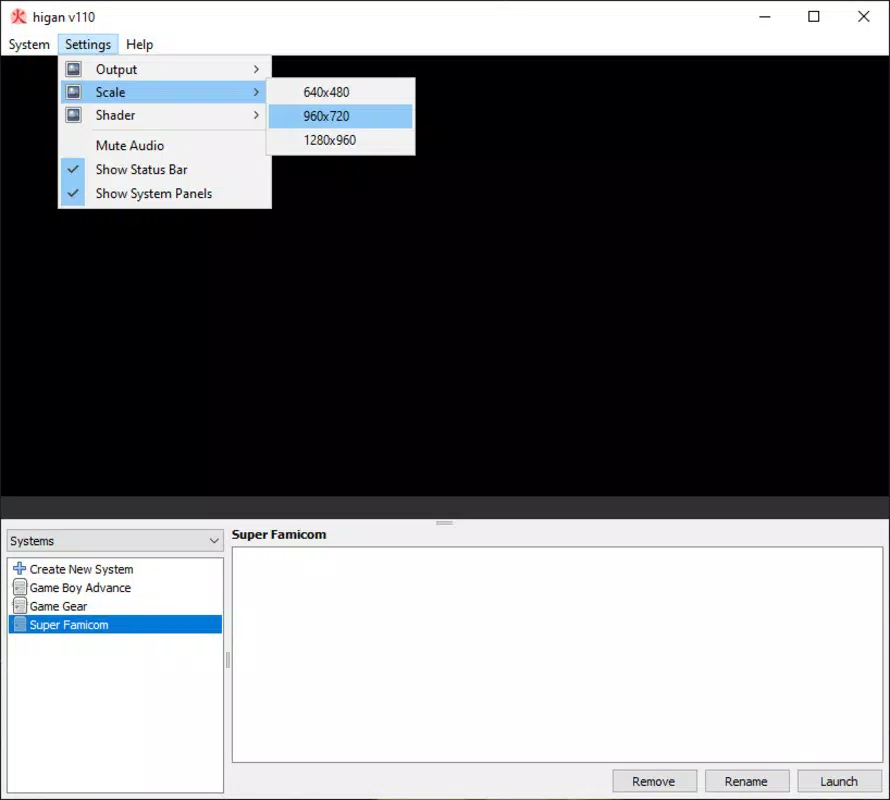The width and height of the screenshot is (890, 800).
Task: Click the Super Famicom system icon
Action: coord(19,625)
